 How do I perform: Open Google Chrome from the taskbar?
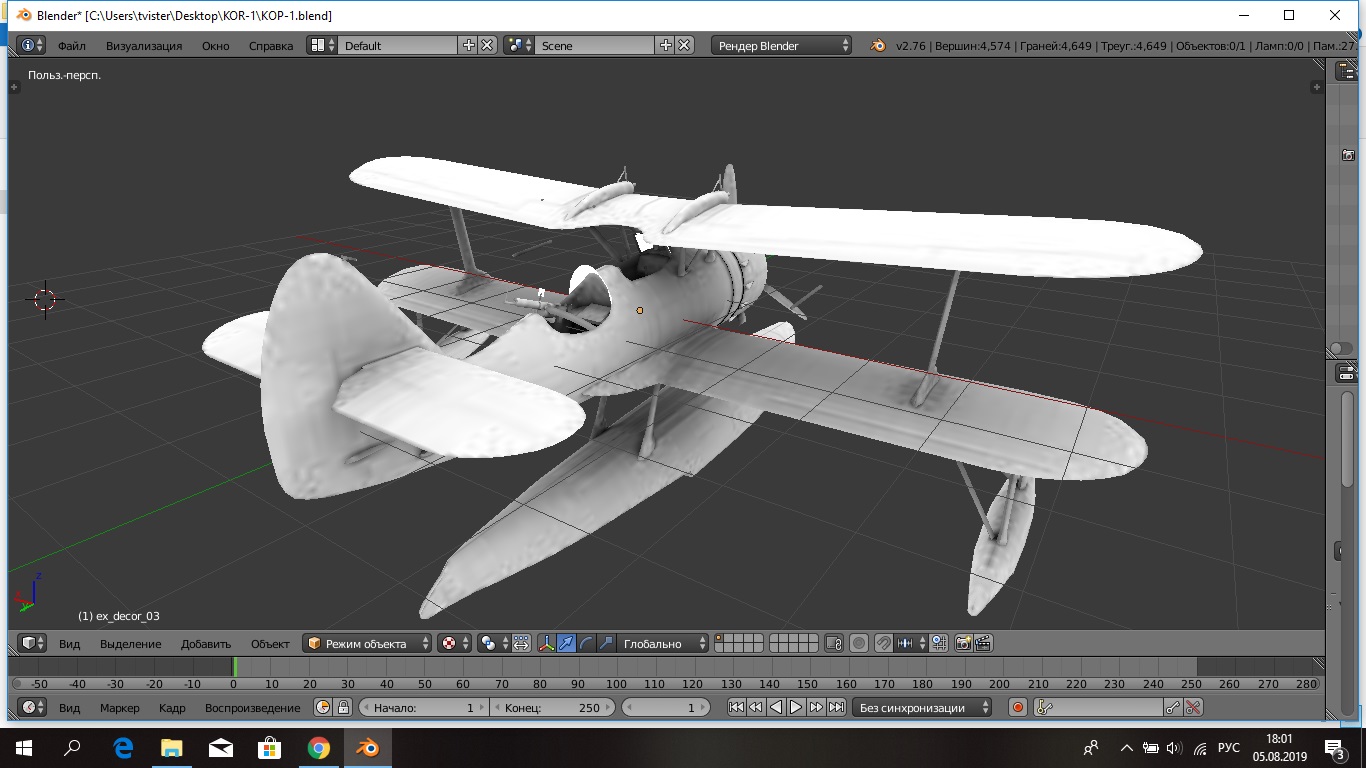point(318,748)
